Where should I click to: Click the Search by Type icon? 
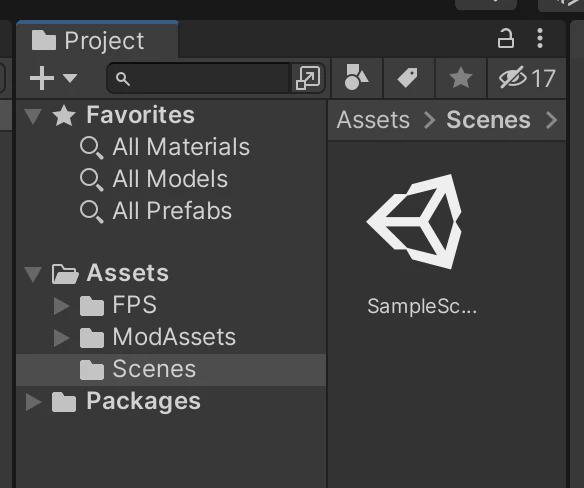[356, 77]
